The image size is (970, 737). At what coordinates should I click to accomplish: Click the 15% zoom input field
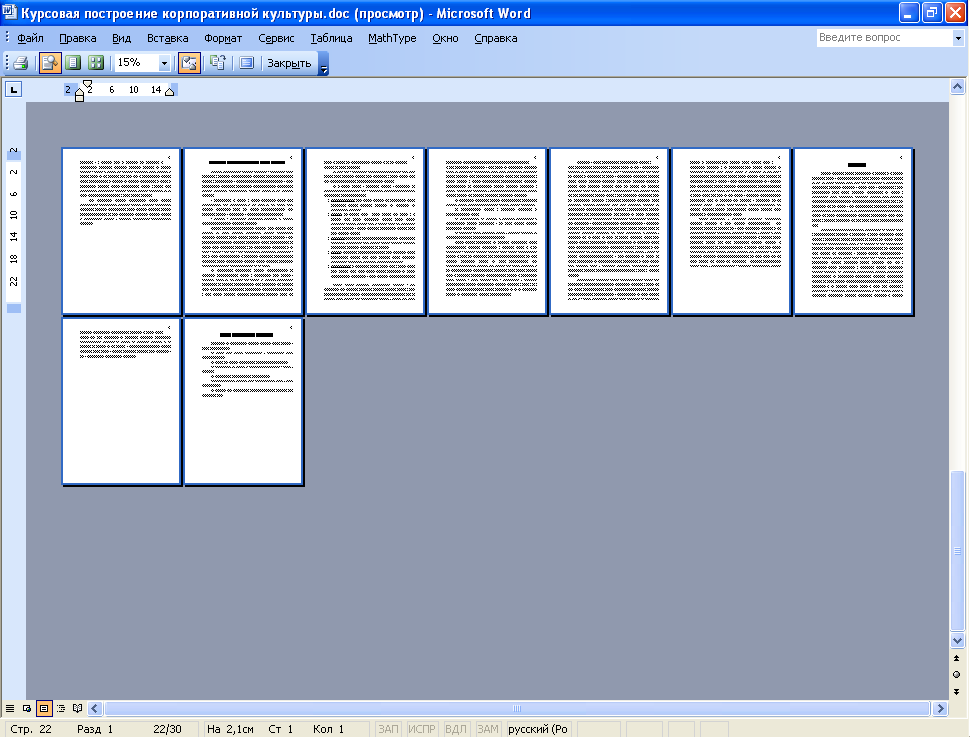pyautogui.click(x=137, y=62)
